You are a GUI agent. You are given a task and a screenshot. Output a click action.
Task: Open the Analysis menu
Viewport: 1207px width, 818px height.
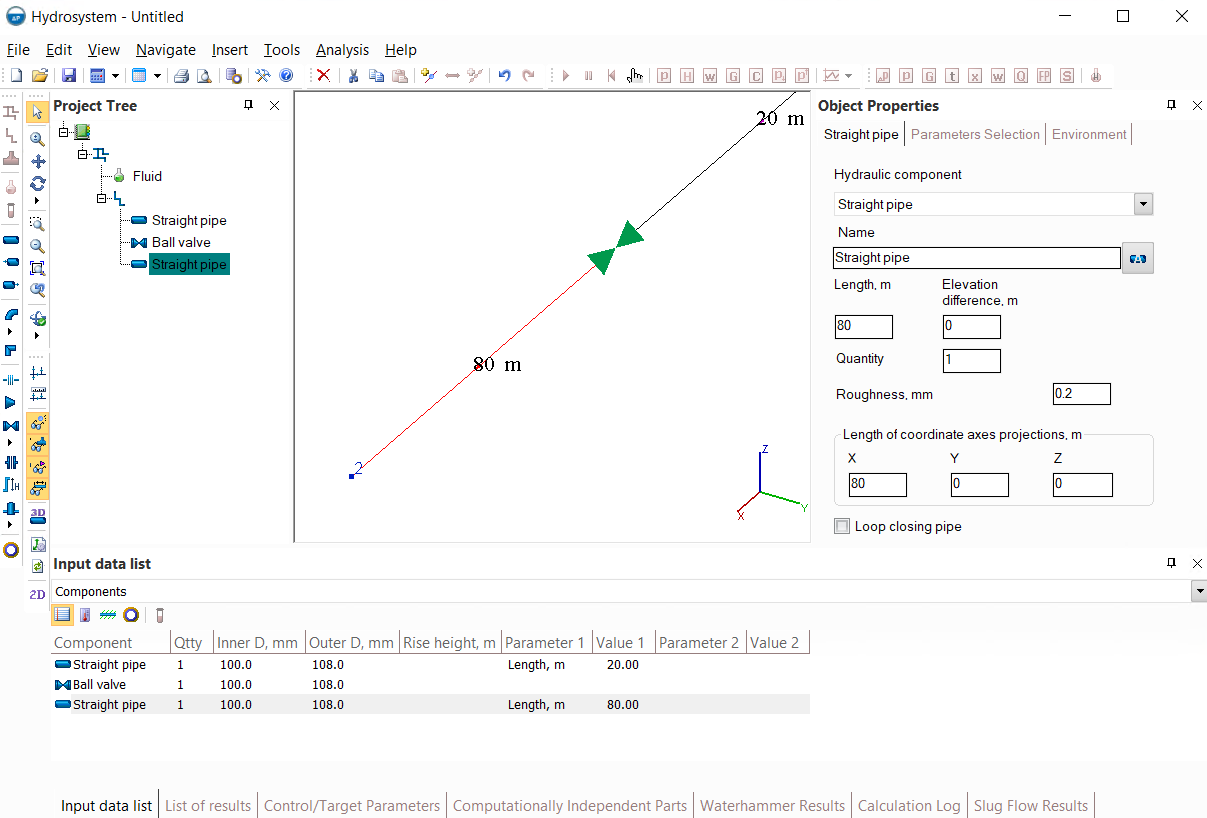click(x=342, y=50)
